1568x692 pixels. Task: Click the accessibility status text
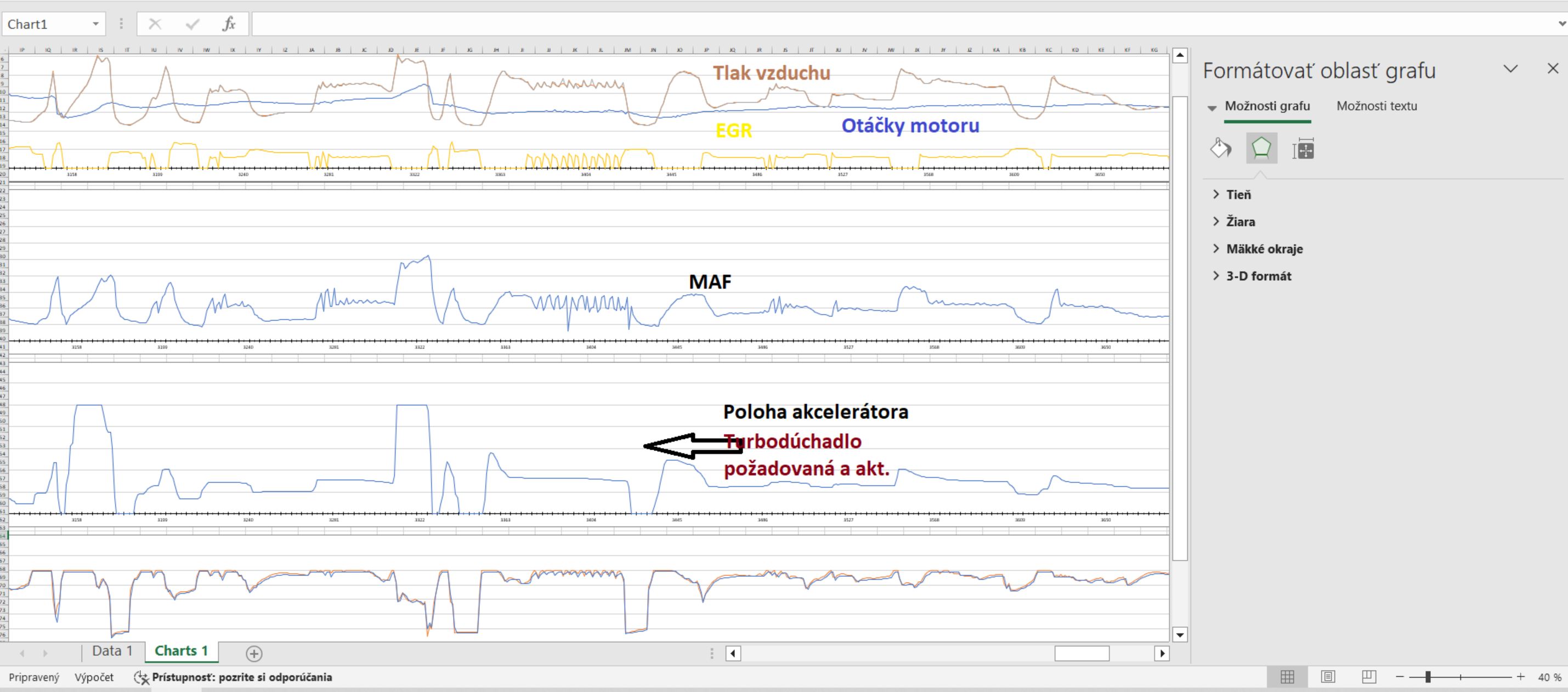[x=241, y=677]
